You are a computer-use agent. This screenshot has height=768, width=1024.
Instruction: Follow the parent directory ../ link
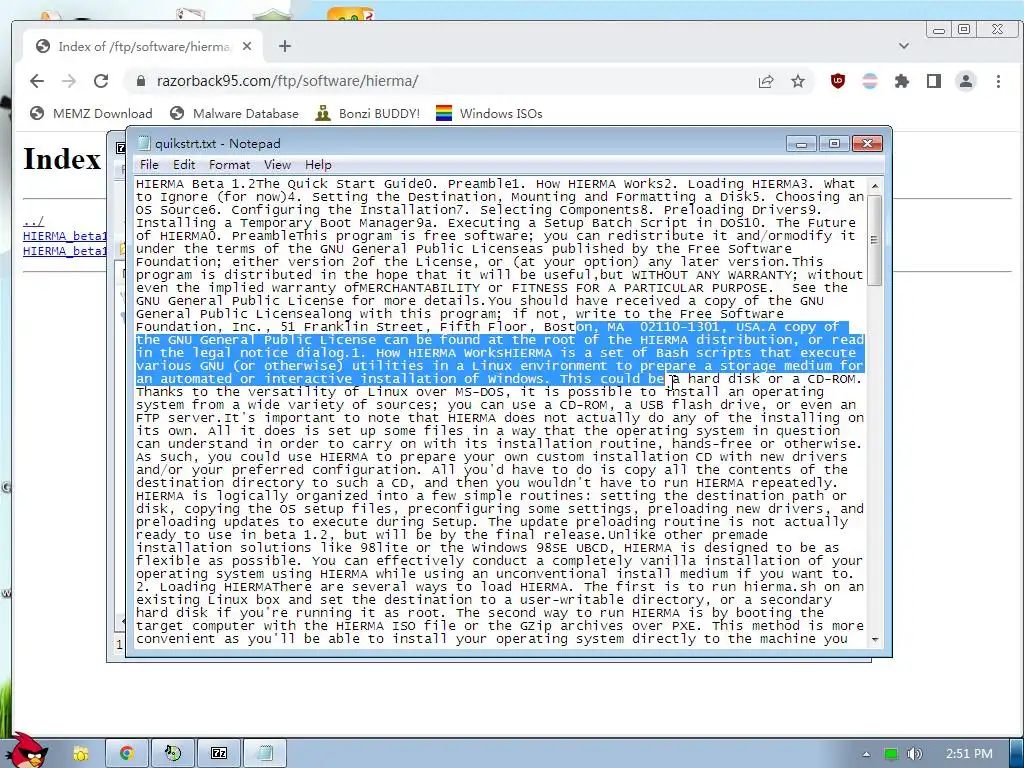[x=33, y=221]
